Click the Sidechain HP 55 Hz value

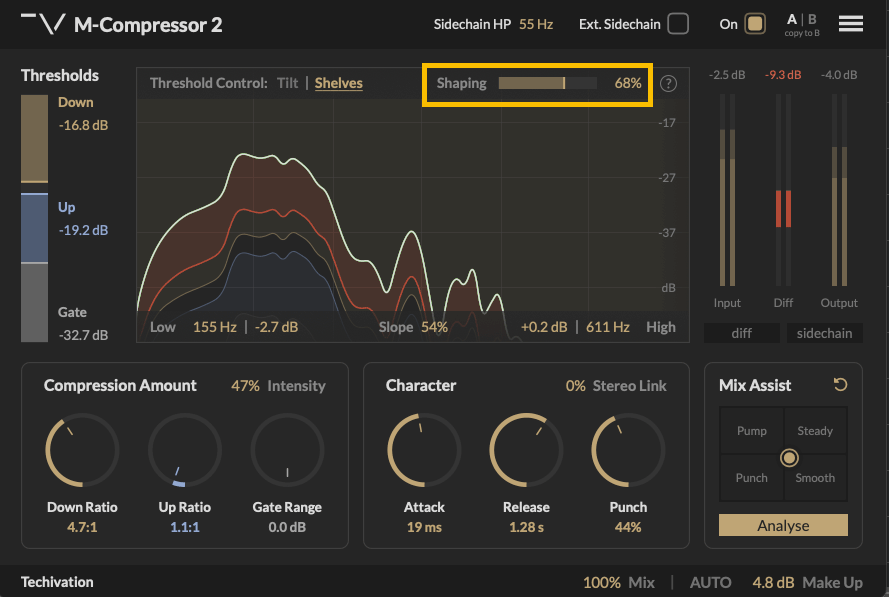[536, 24]
